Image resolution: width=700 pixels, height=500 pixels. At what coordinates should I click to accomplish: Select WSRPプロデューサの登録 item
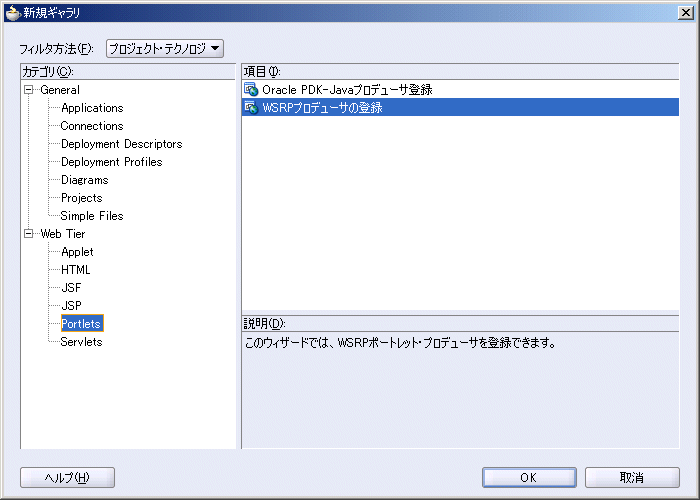click(460, 108)
